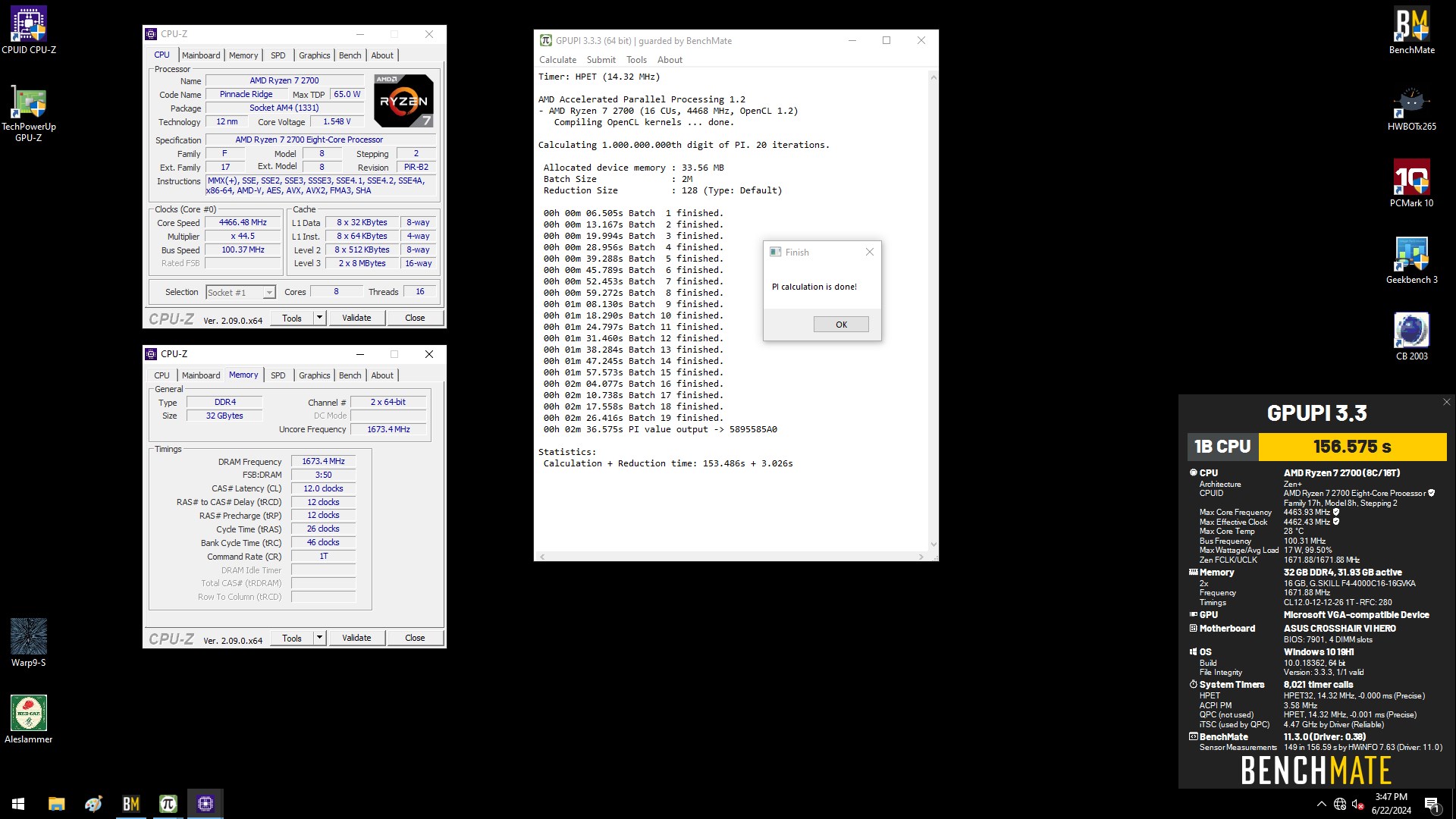Show hidden system tray icons
1456x819 pixels.
point(1321,804)
